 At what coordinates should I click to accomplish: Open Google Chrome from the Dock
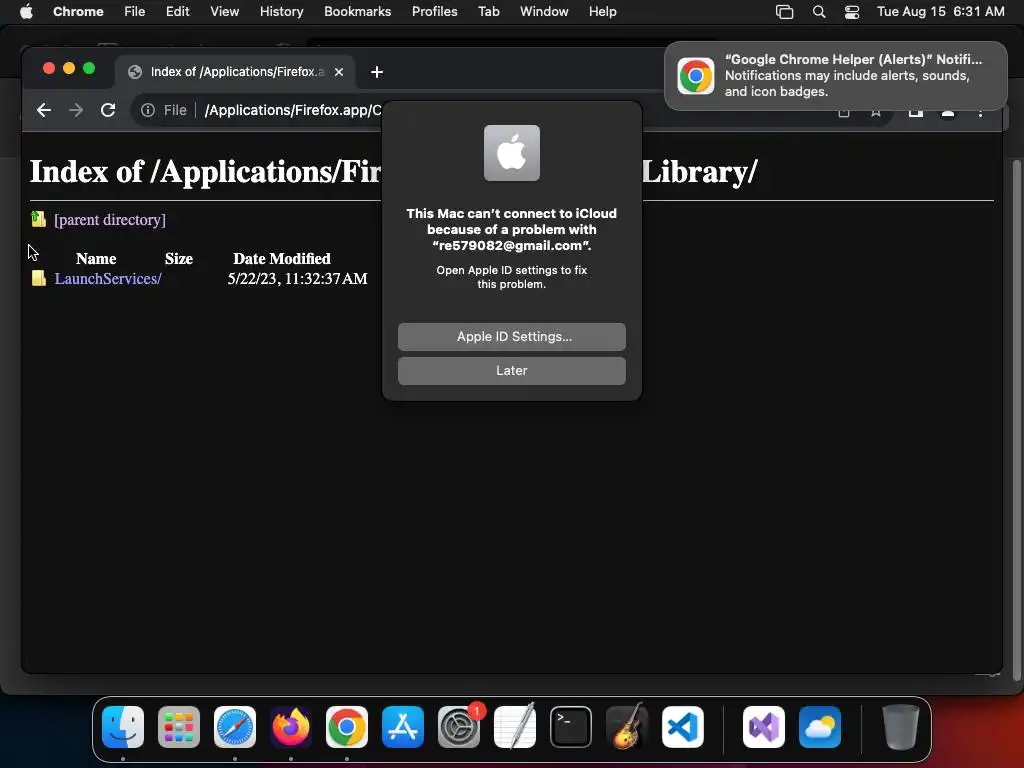tap(347, 727)
